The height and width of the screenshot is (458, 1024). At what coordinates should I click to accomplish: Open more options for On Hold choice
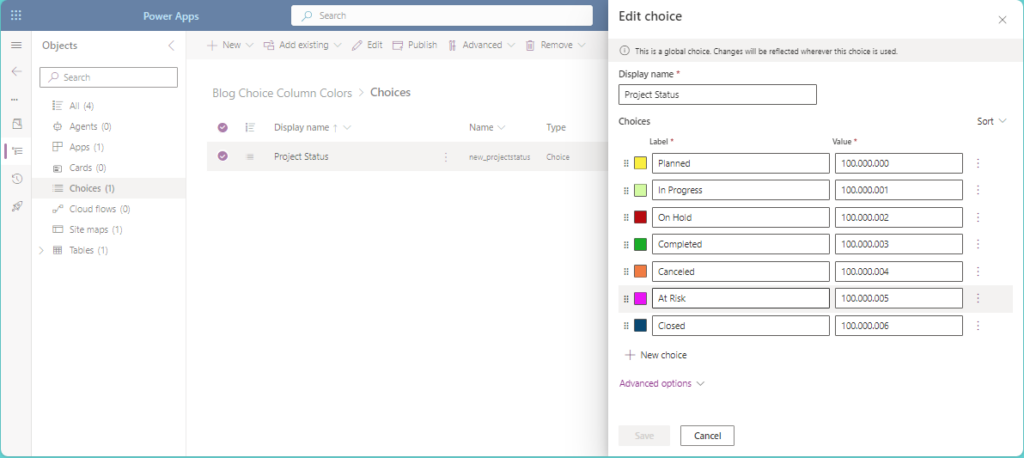978,218
